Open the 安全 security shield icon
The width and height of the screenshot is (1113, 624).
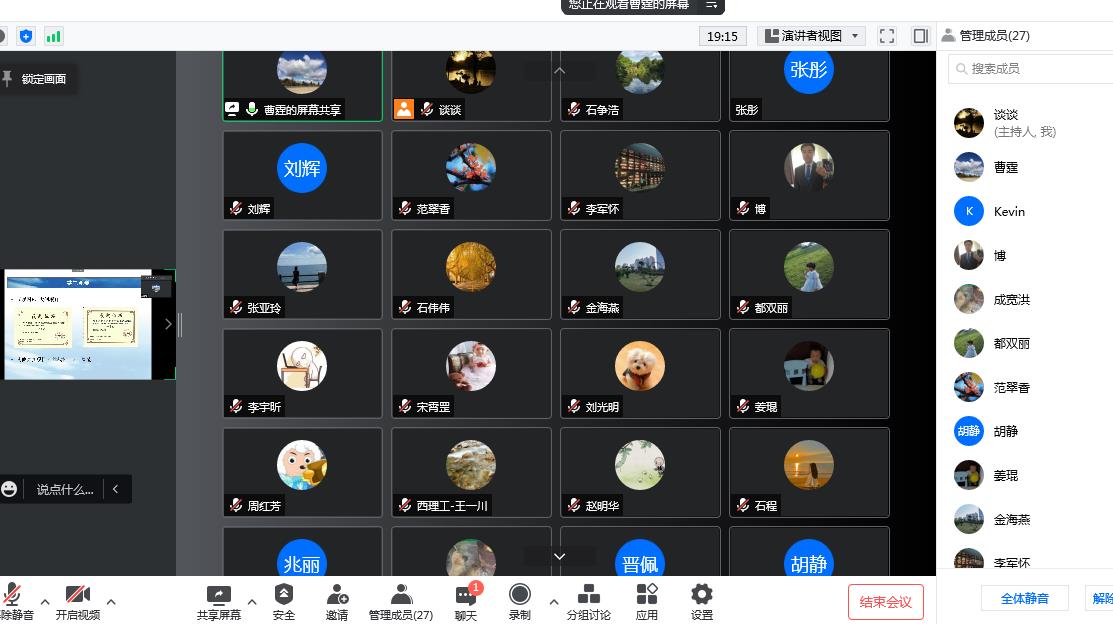[x=284, y=595]
